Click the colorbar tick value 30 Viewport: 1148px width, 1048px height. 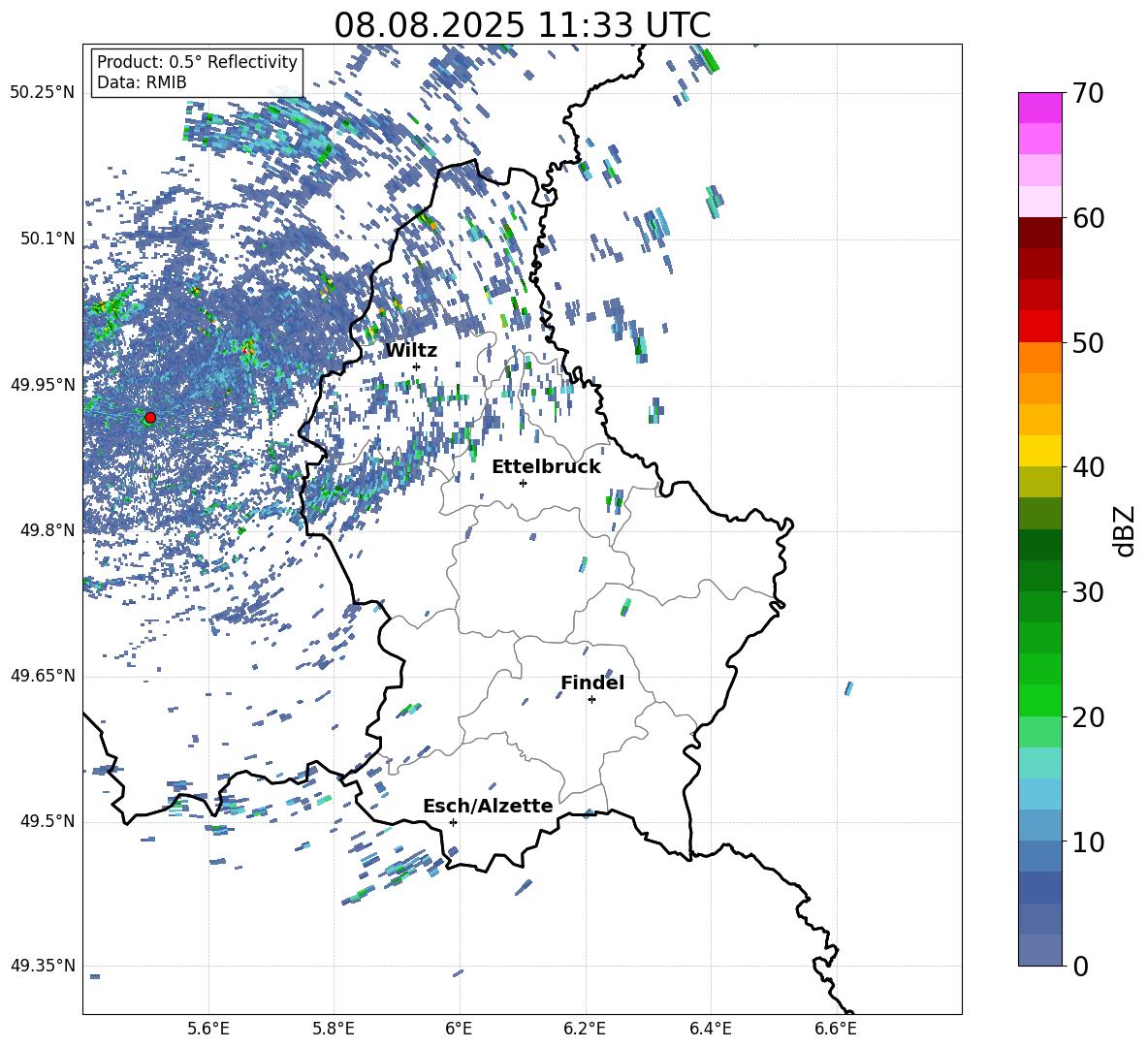[x=1089, y=592]
